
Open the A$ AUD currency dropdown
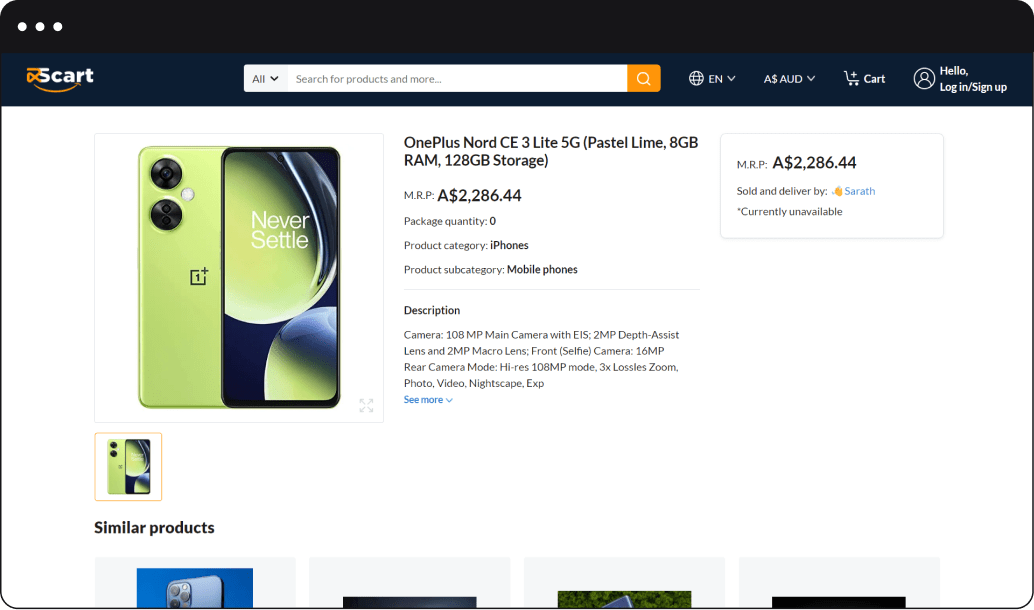pyautogui.click(x=788, y=78)
